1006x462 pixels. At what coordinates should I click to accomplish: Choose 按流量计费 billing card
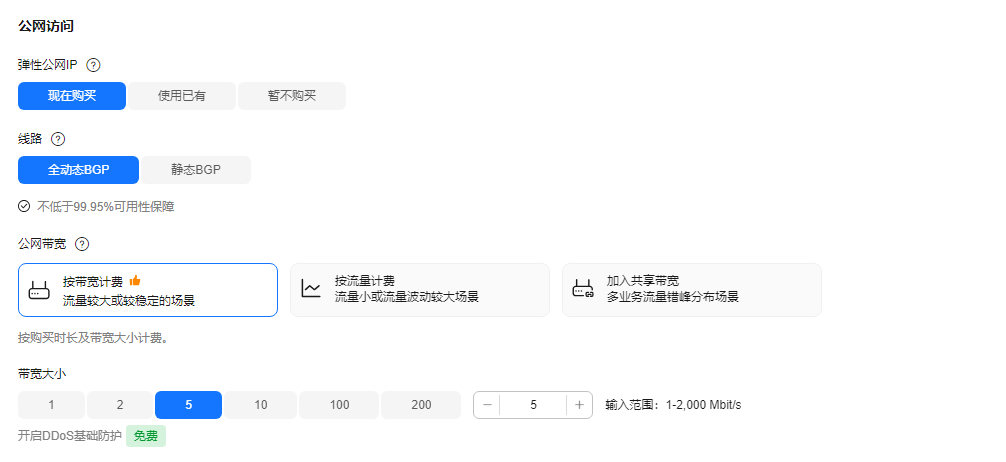[x=420, y=290]
